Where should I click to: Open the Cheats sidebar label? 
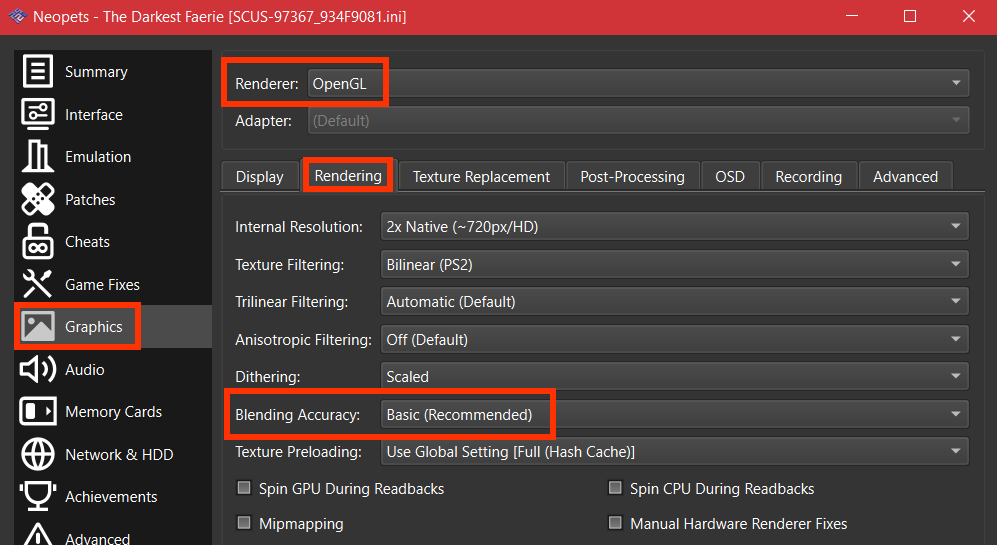click(x=87, y=242)
